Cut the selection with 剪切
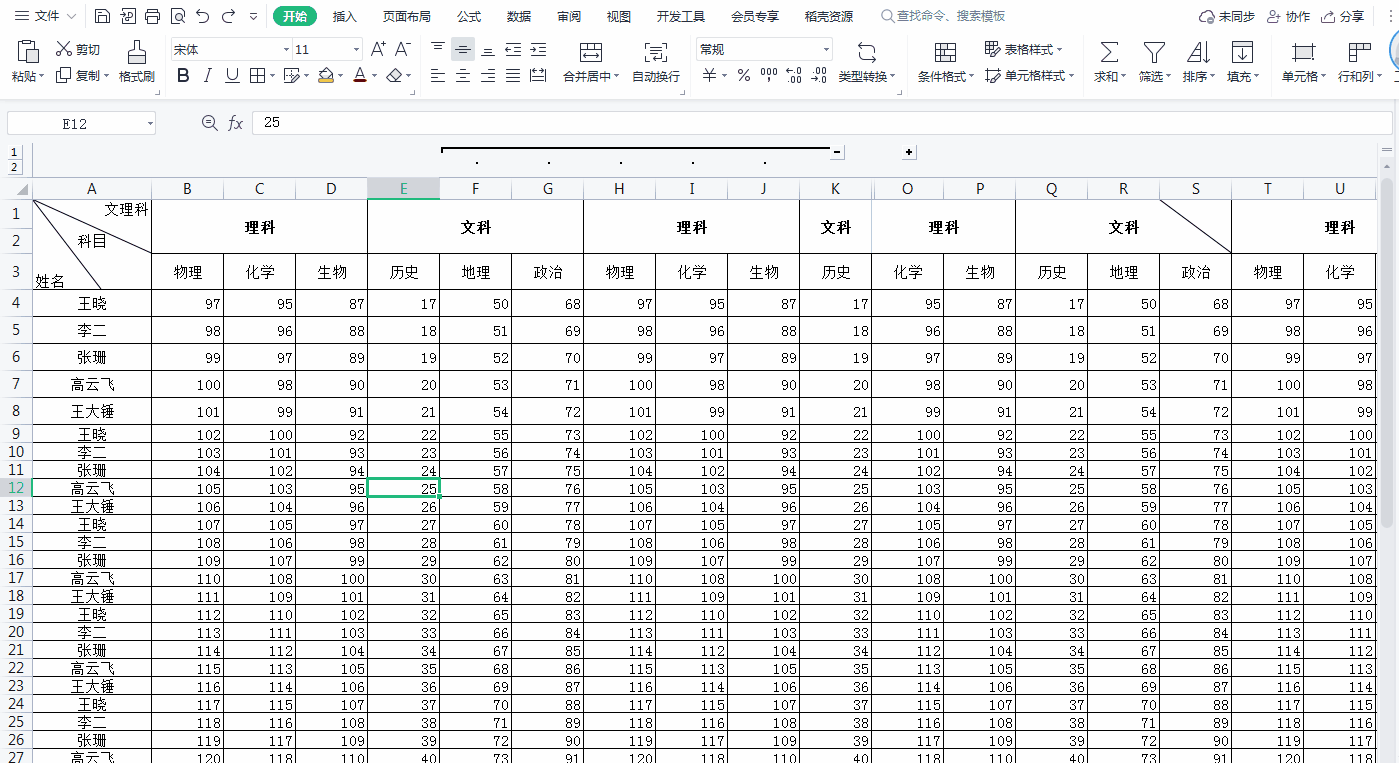Screen dimensions: 1399x763 (x=78, y=49)
